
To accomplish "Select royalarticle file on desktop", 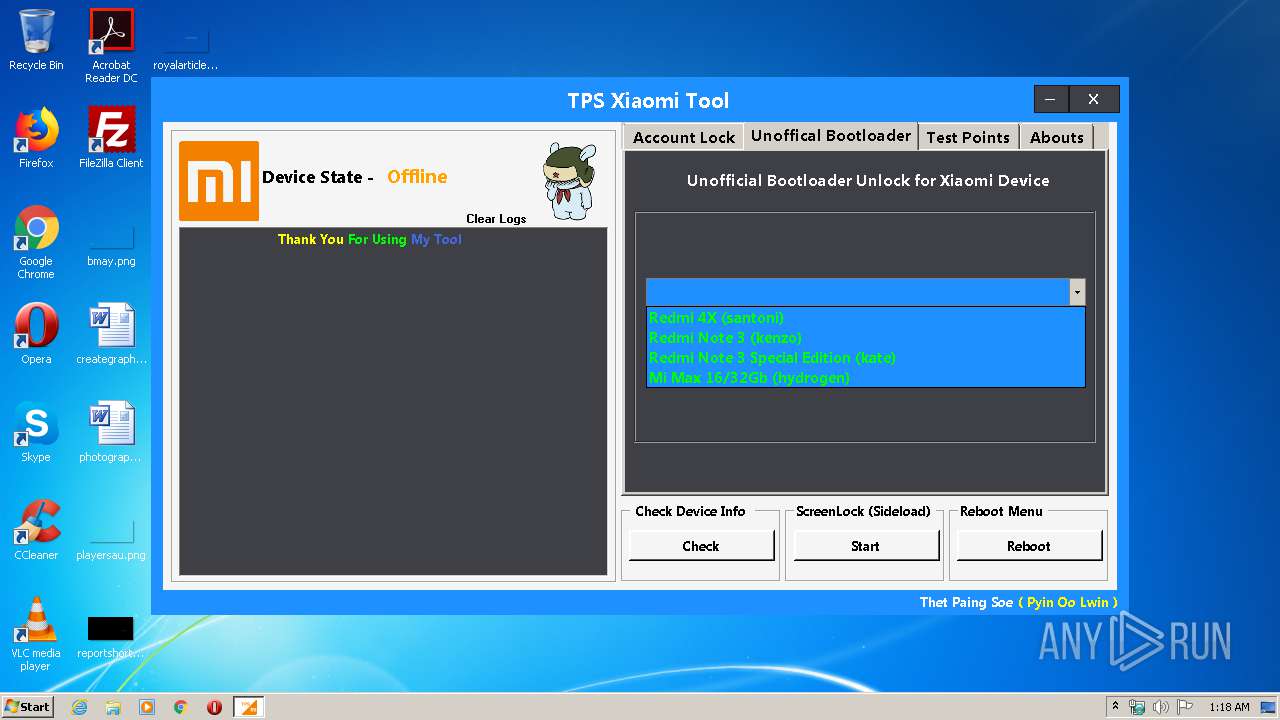I will tap(186, 46).
